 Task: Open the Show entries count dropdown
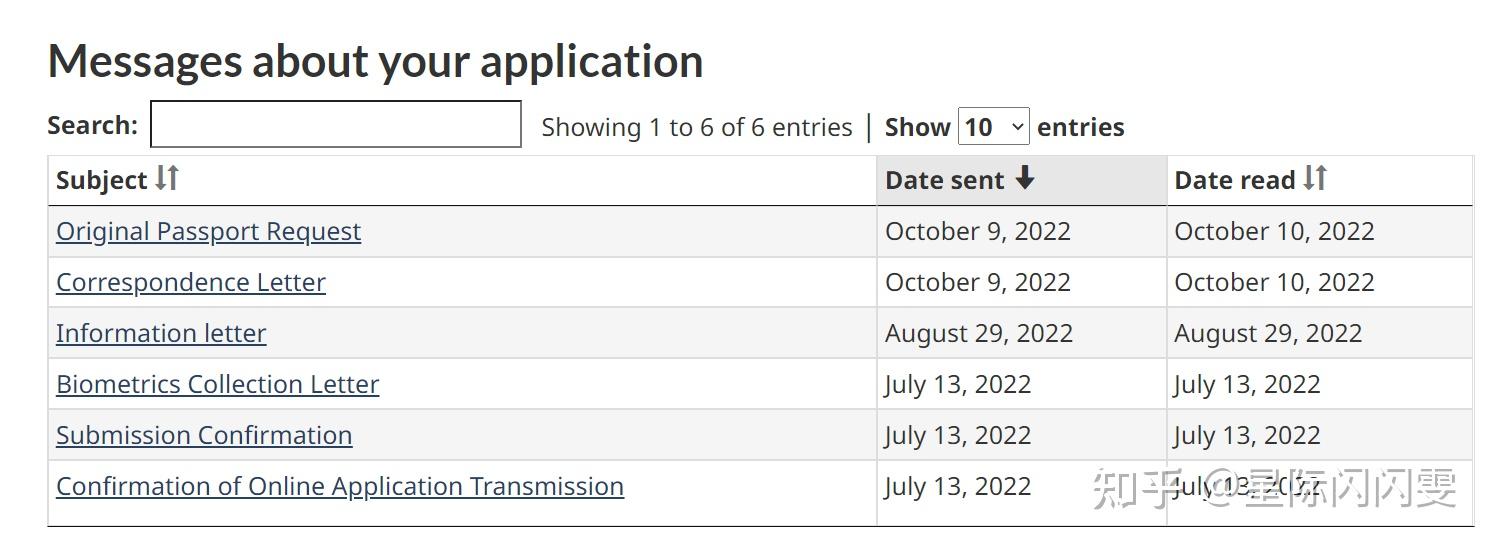pos(993,127)
